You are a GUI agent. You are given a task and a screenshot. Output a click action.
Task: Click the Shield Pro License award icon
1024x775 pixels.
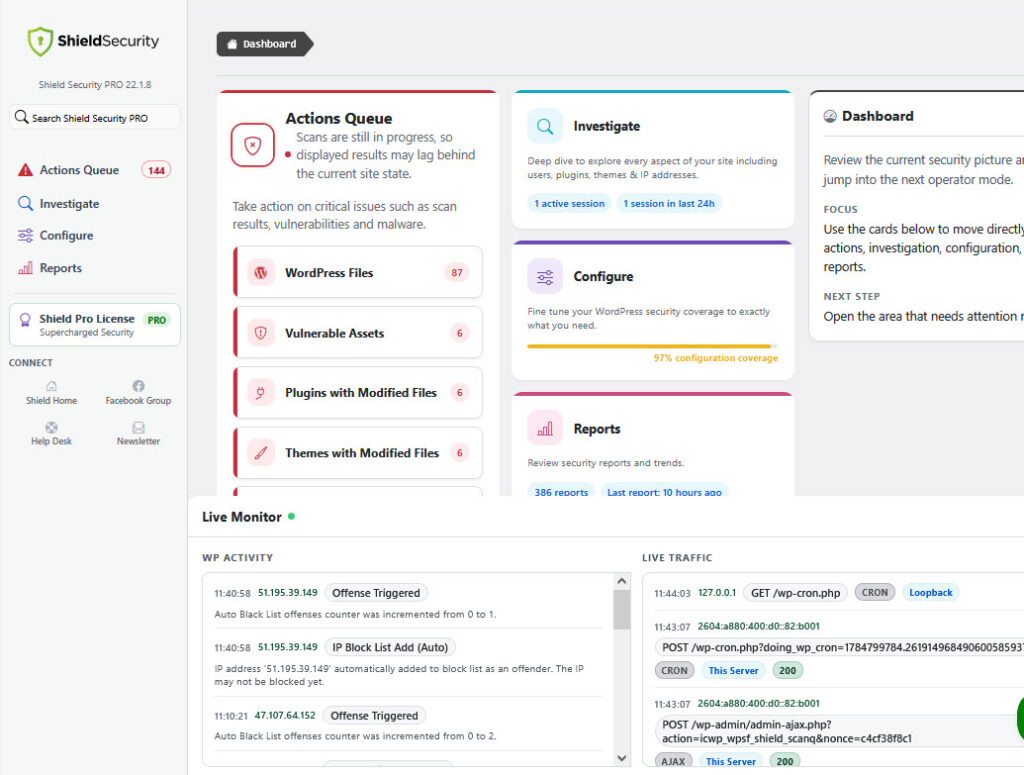pos(25,319)
